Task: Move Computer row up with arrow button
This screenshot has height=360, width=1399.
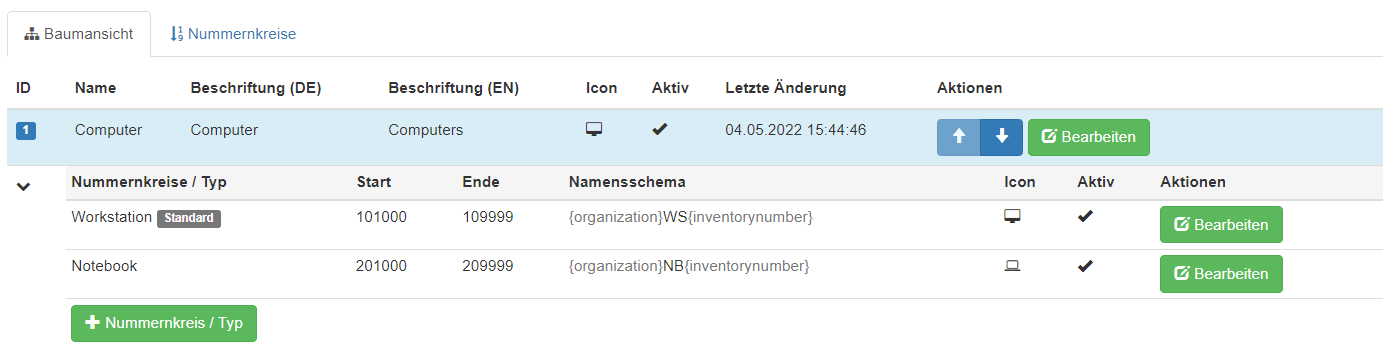Action: click(958, 137)
